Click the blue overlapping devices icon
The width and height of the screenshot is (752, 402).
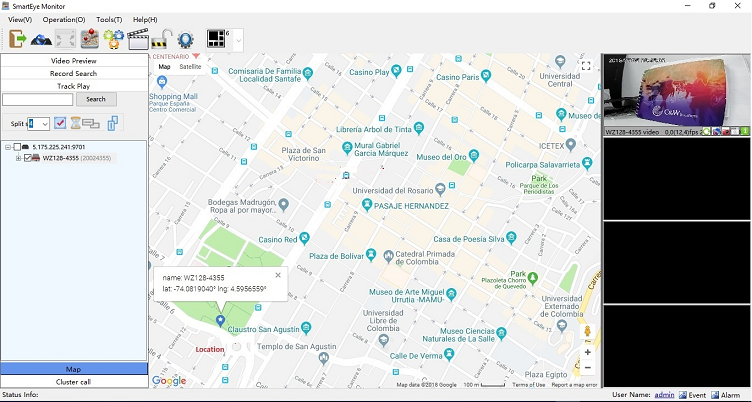113,123
